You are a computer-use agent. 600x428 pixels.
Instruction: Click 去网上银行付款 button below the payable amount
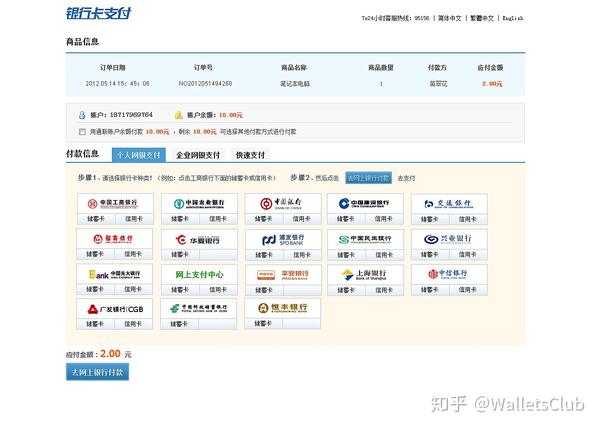tap(97, 372)
